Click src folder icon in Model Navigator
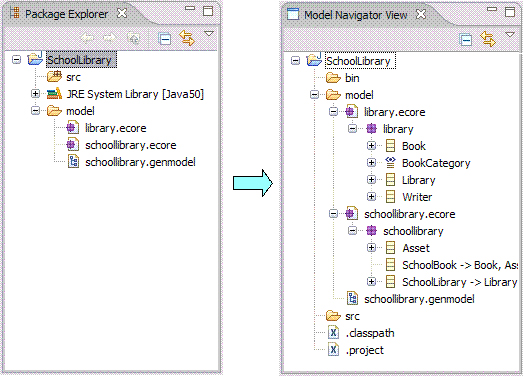The height and width of the screenshot is (376, 523). point(333,316)
